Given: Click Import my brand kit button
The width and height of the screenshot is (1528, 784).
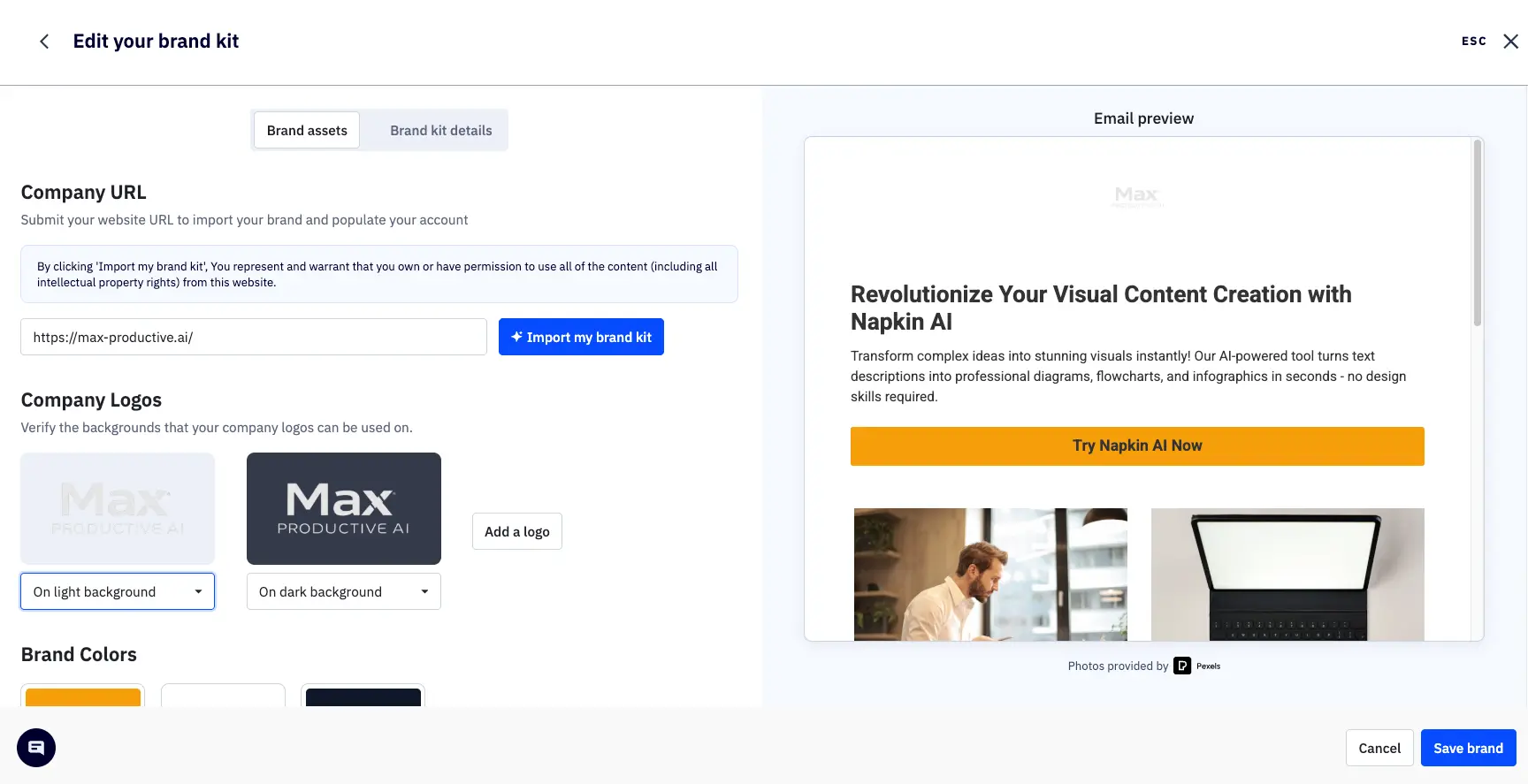Looking at the screenshot, I should [581, 337].
